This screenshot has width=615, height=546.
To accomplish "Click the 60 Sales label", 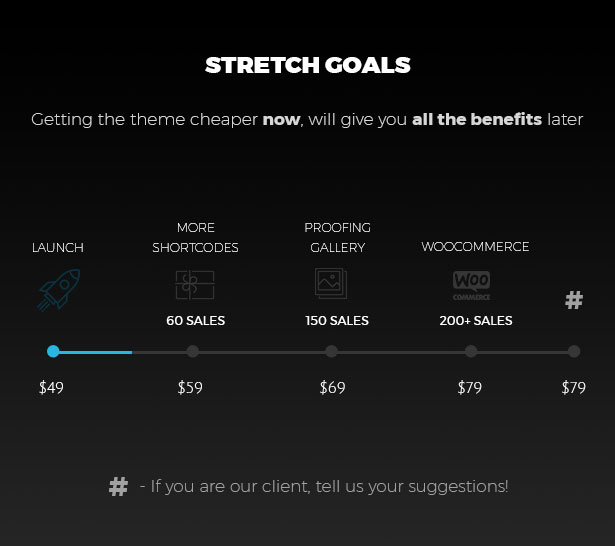I will 195,321.
